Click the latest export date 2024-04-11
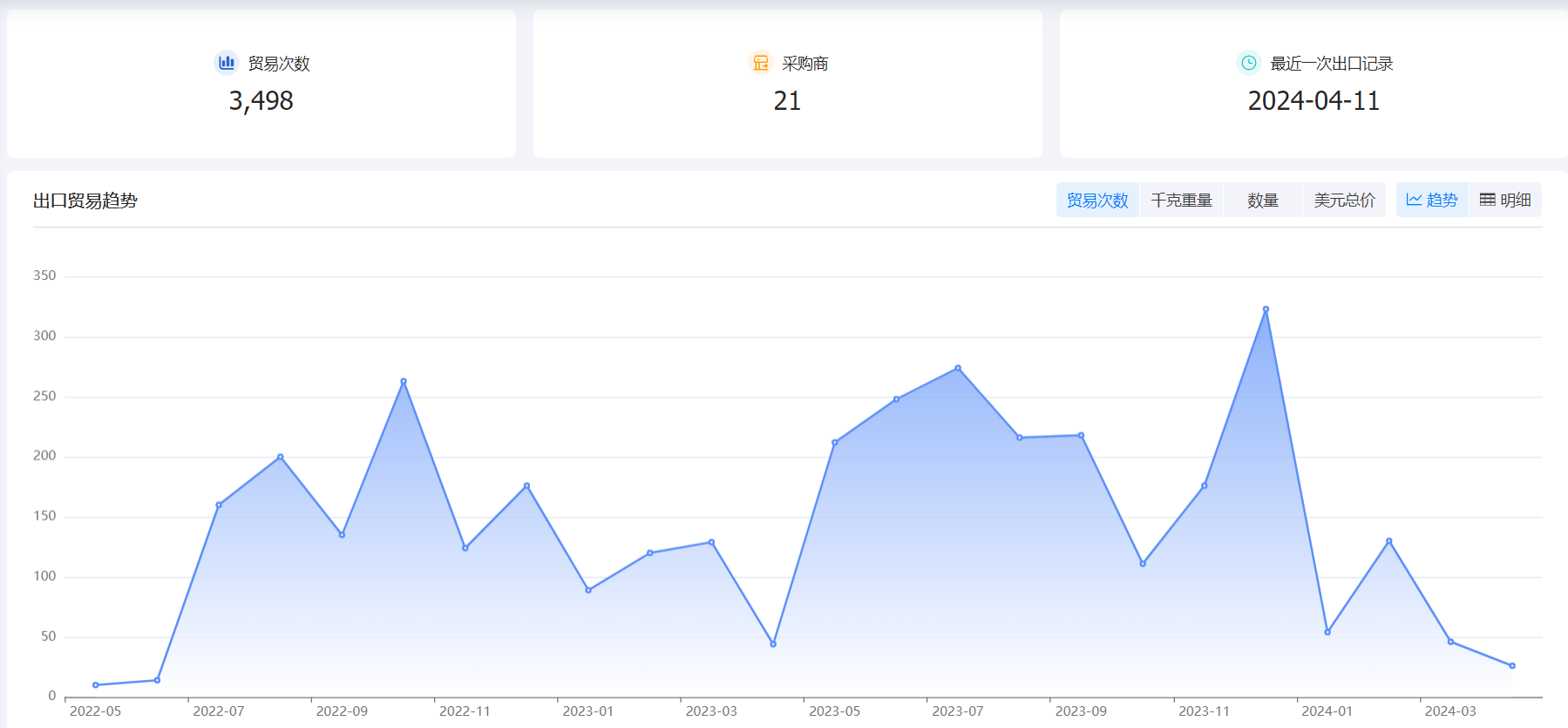The height and width of the screenshot is (728, 1568). tap(1313, 101)
